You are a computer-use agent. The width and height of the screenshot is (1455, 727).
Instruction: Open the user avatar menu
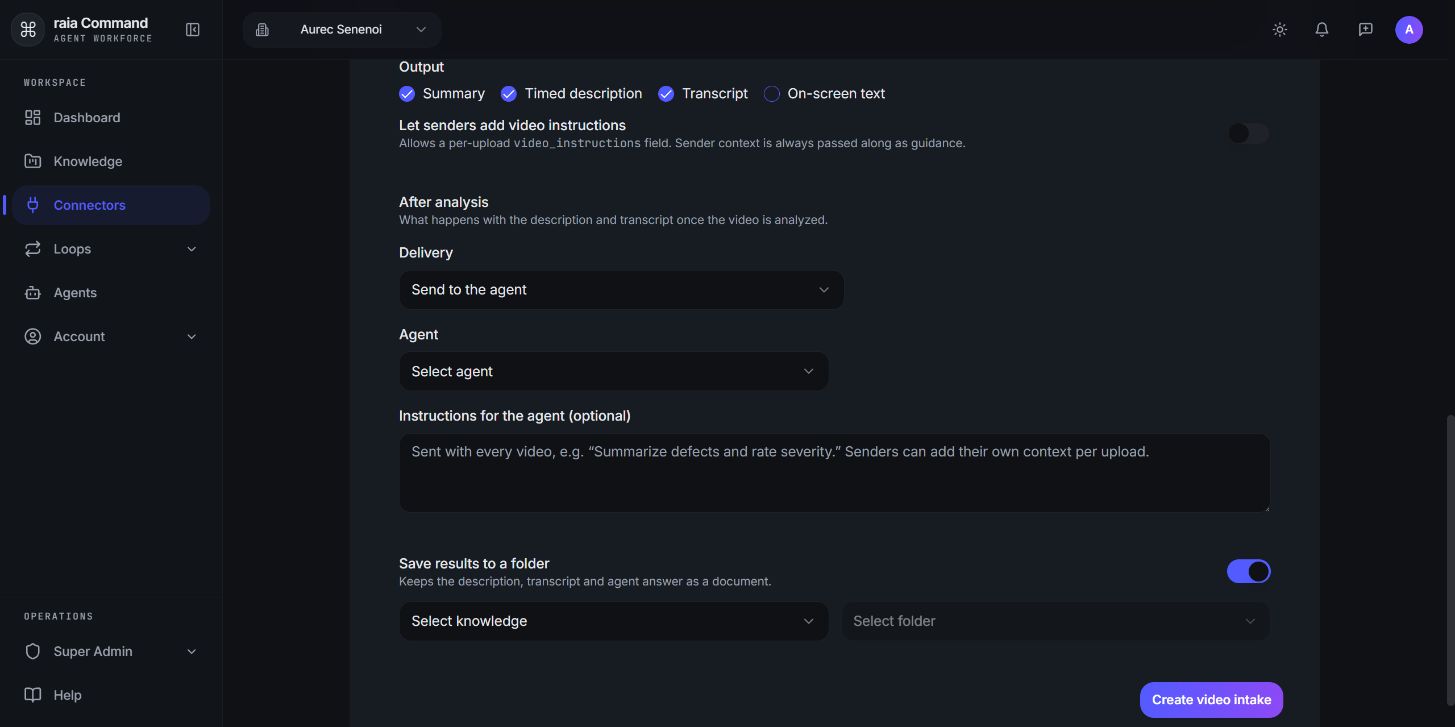click(x=1409, y=30)
